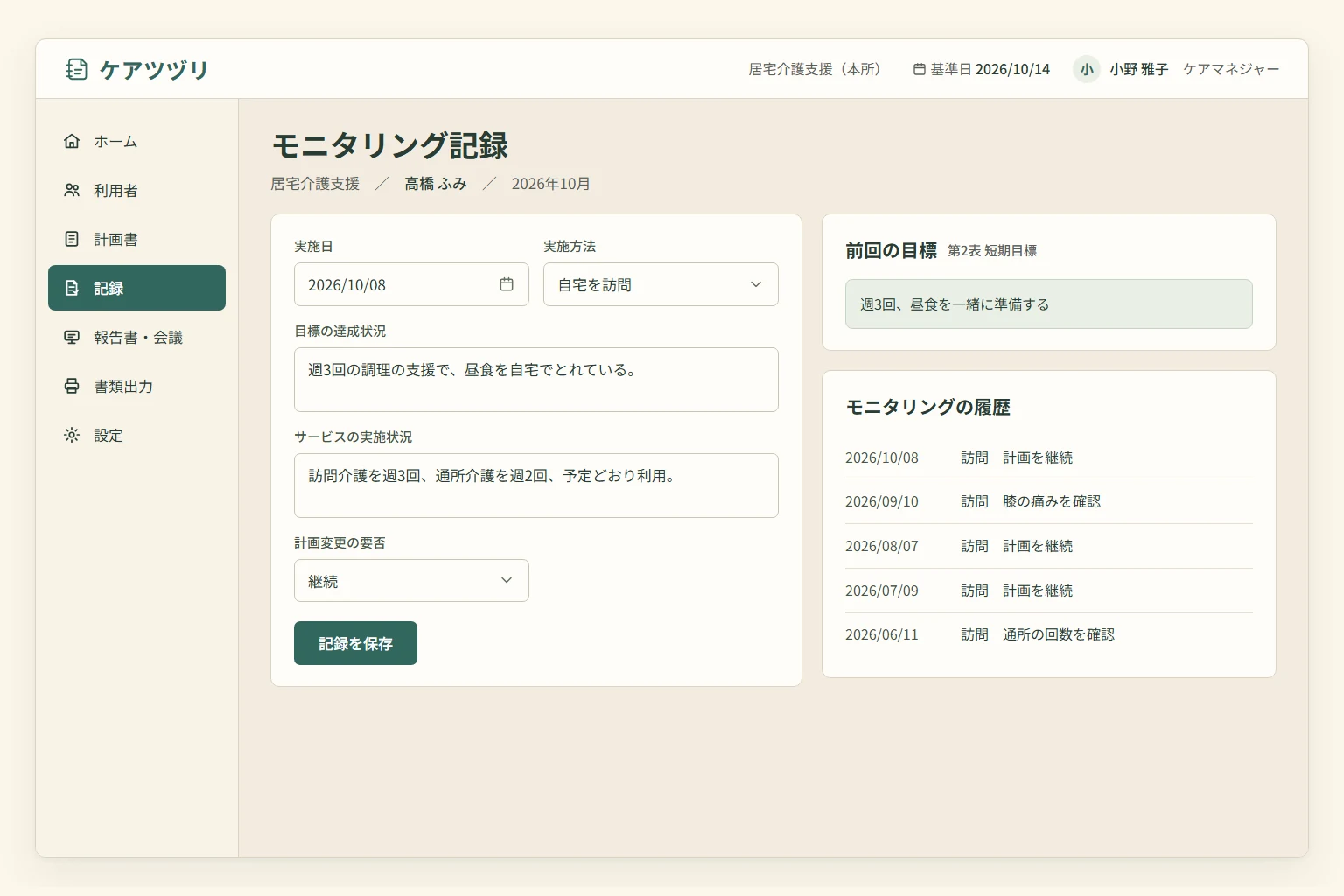Go to ホーム in the sidebar

136,141
